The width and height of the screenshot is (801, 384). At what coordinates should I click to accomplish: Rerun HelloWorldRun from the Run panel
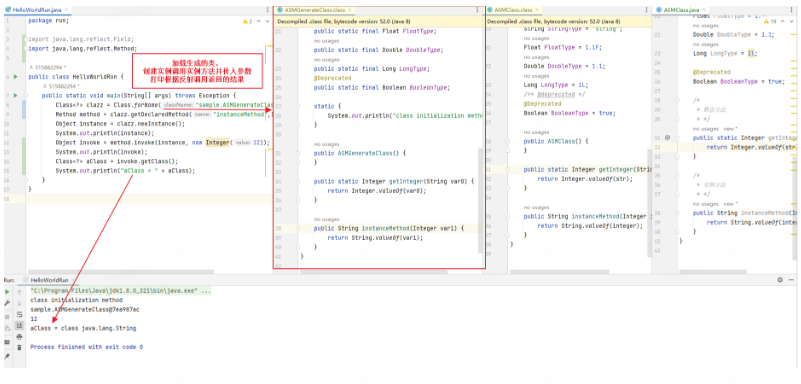pyautogui.click(x=7, y=292)
